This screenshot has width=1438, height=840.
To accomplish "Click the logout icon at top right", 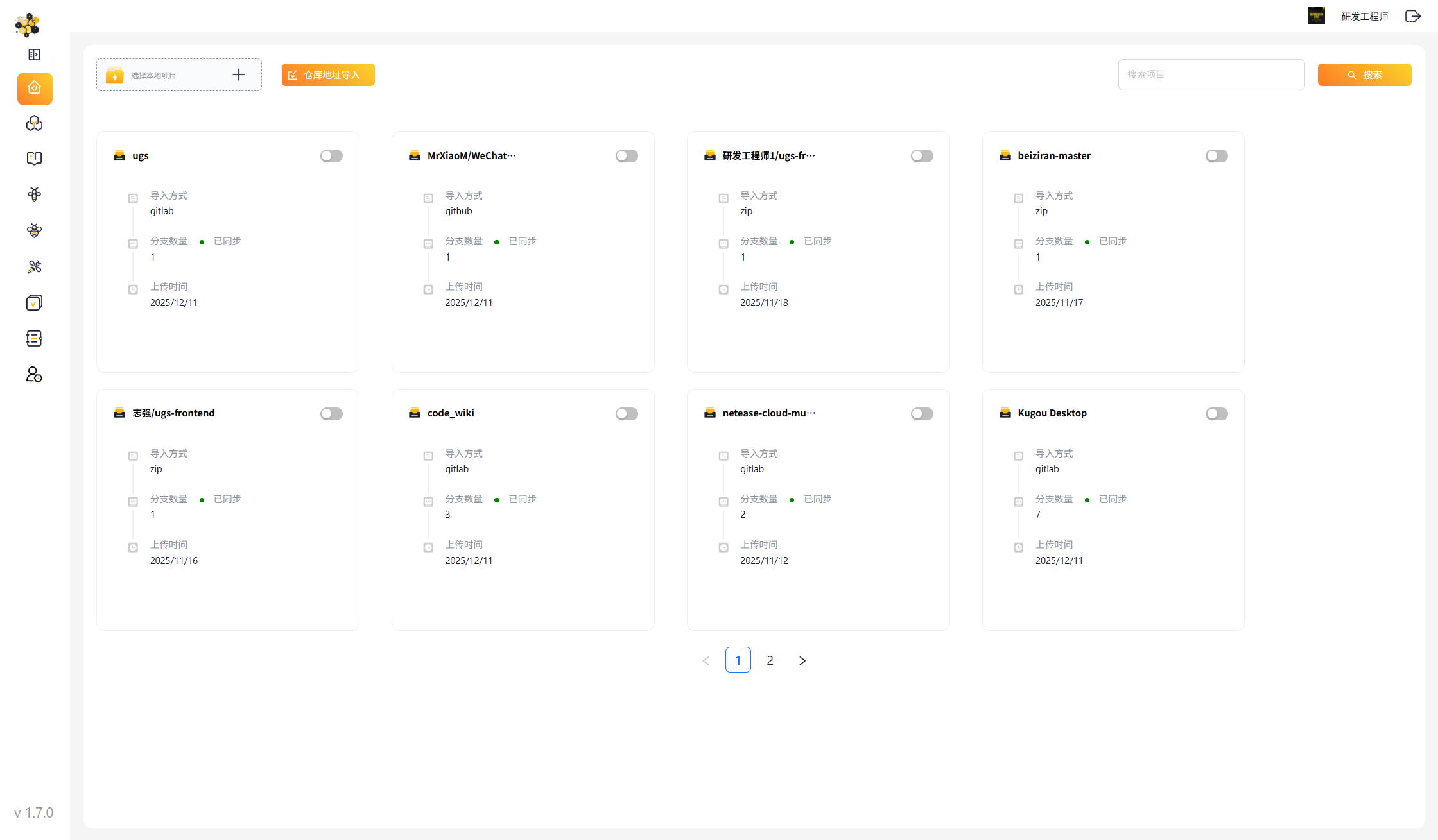I will pyautogui.click(x=1412, y=16).
